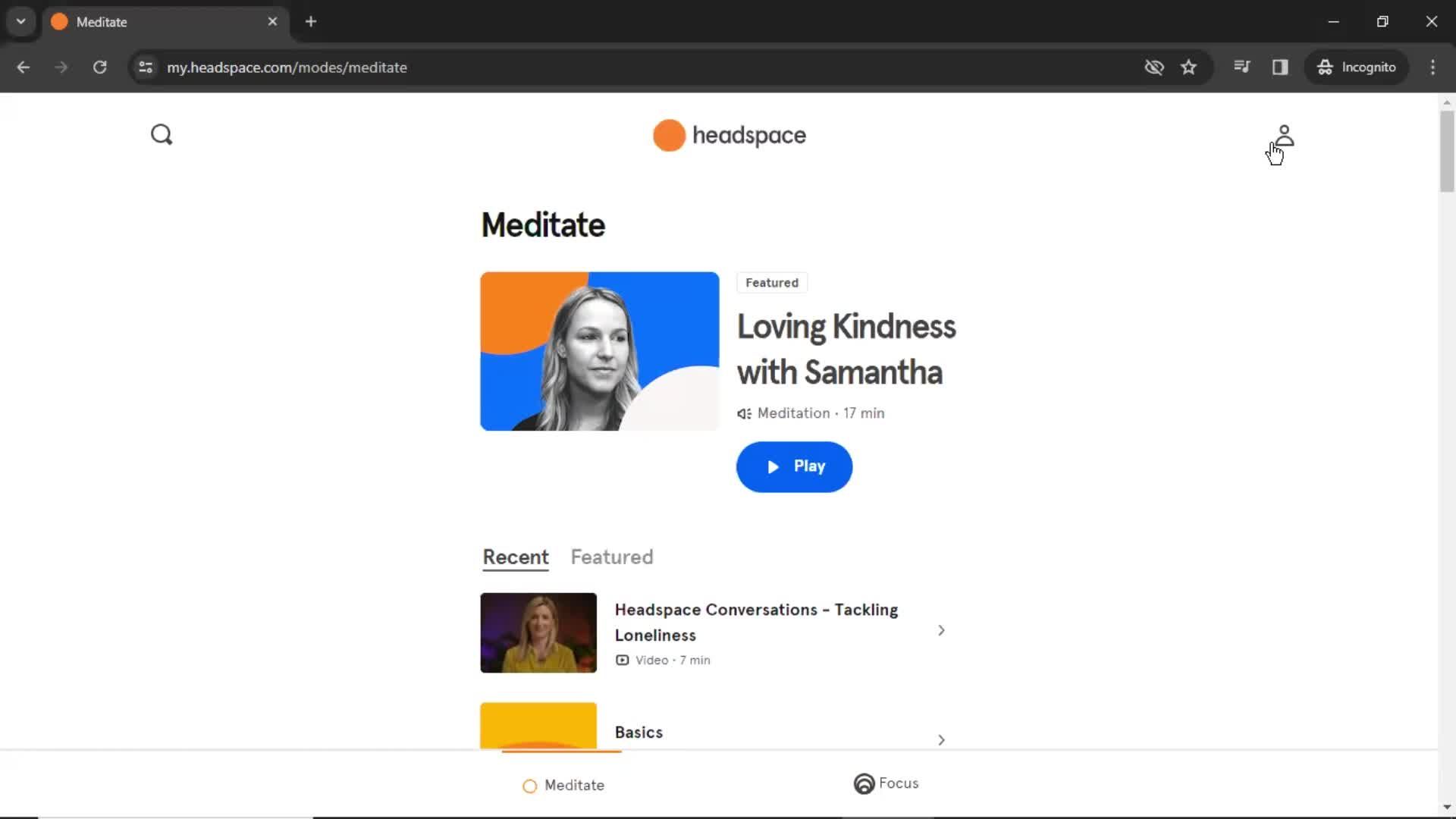Image resolution: width=1456 pixels, height=819 pixels.
Task: Click the Headspace user profile icon
Action: (x=1283, y=135)
